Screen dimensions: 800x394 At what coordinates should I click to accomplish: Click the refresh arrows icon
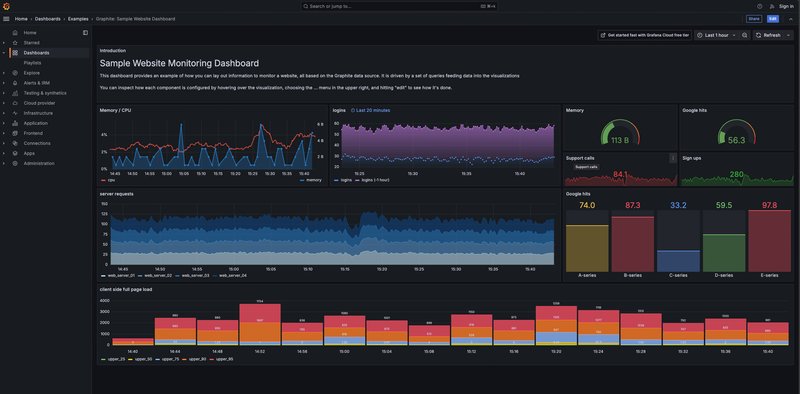[x=759, y=35]
